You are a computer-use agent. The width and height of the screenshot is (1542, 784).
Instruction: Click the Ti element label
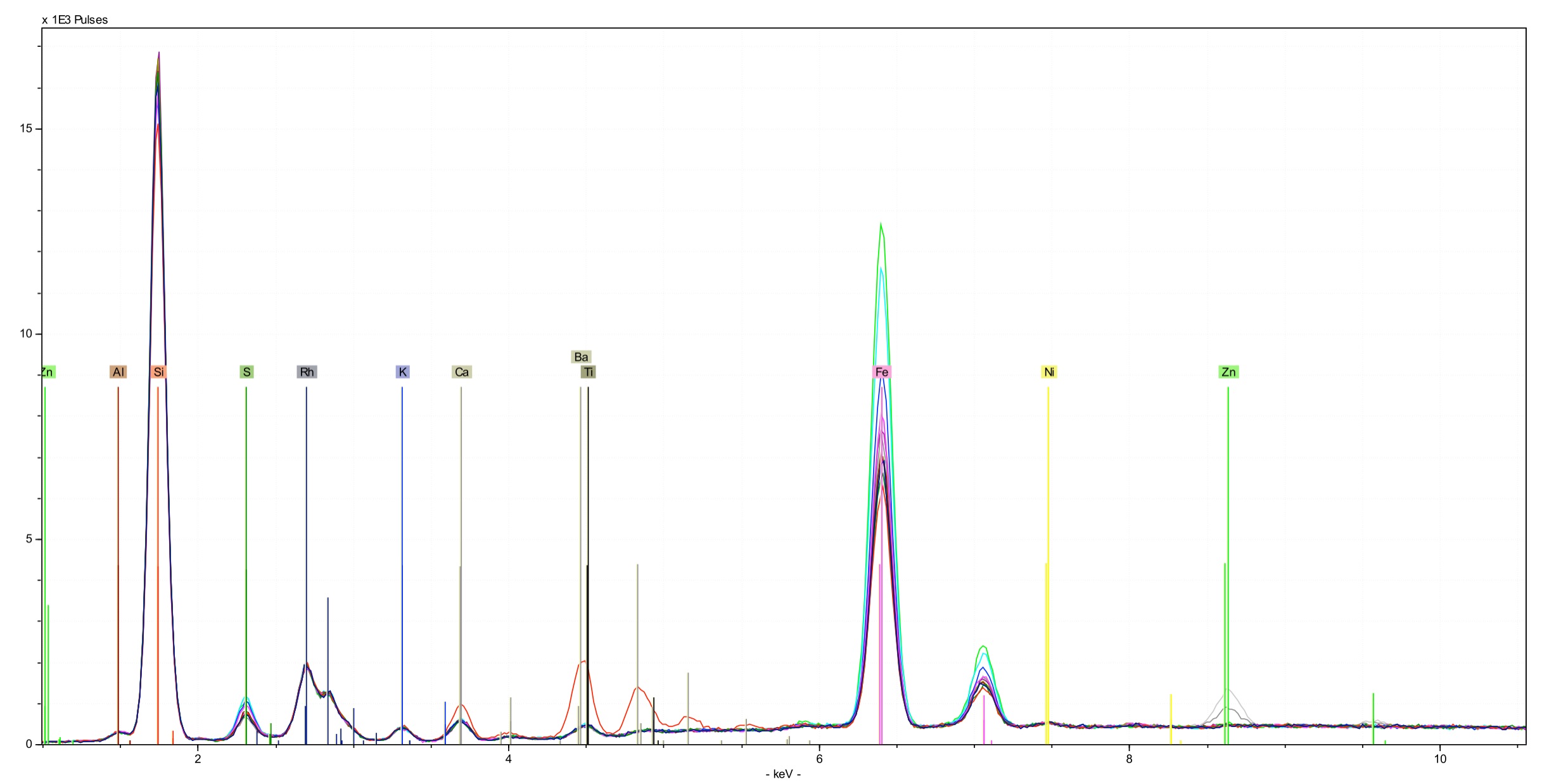589,372
